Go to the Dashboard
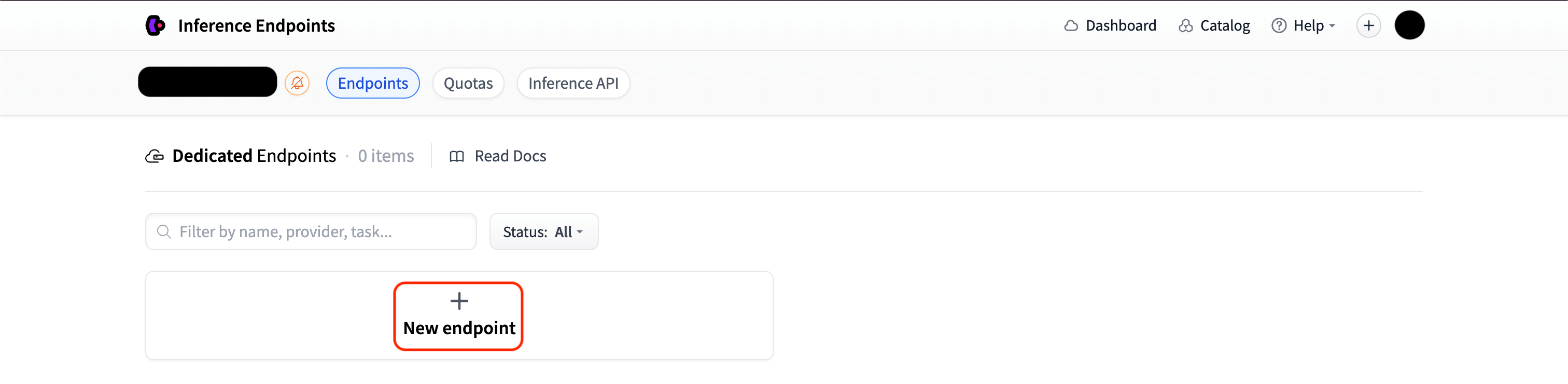Screen dimensions: 1568x384 pyautogui.click(x=1121, y=25)
